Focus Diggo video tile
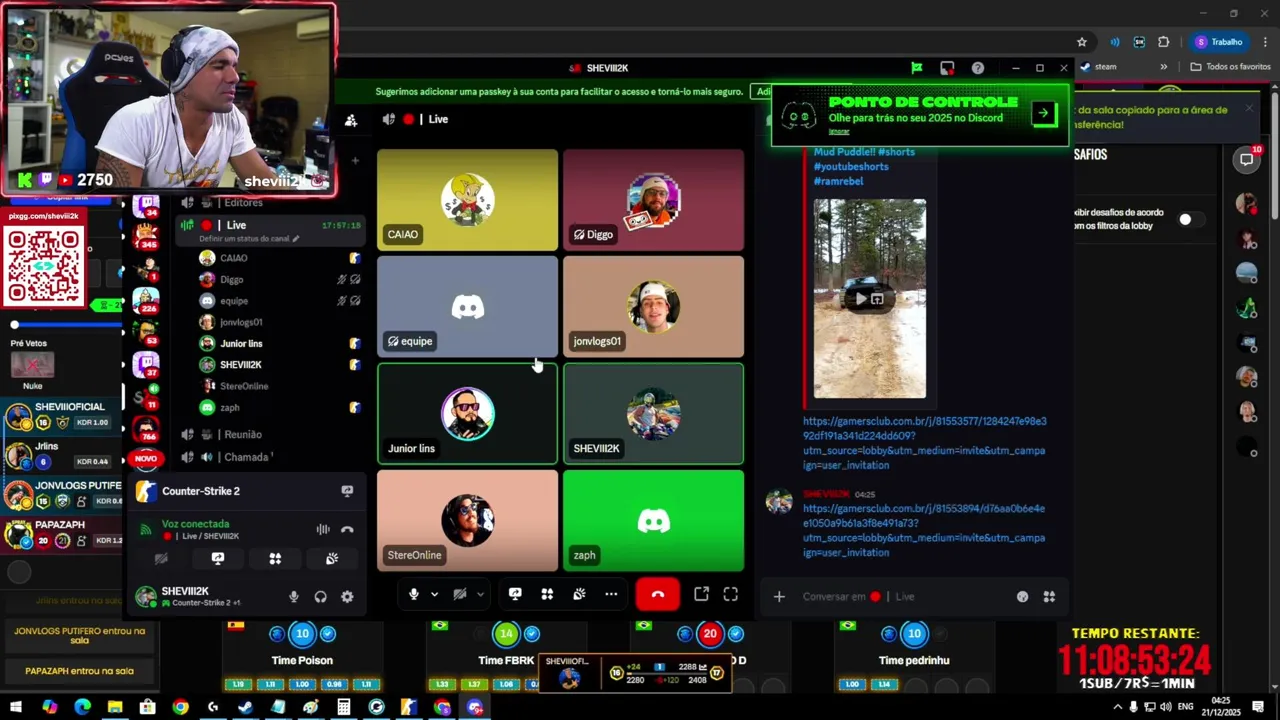The image size is (1280, 720). click(x=653, y=200)
